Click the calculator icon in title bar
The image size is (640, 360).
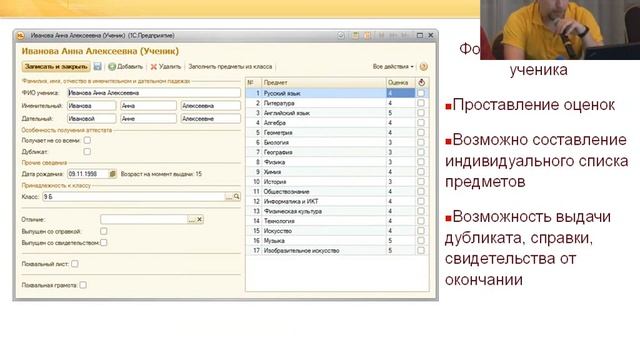point(356,36)
